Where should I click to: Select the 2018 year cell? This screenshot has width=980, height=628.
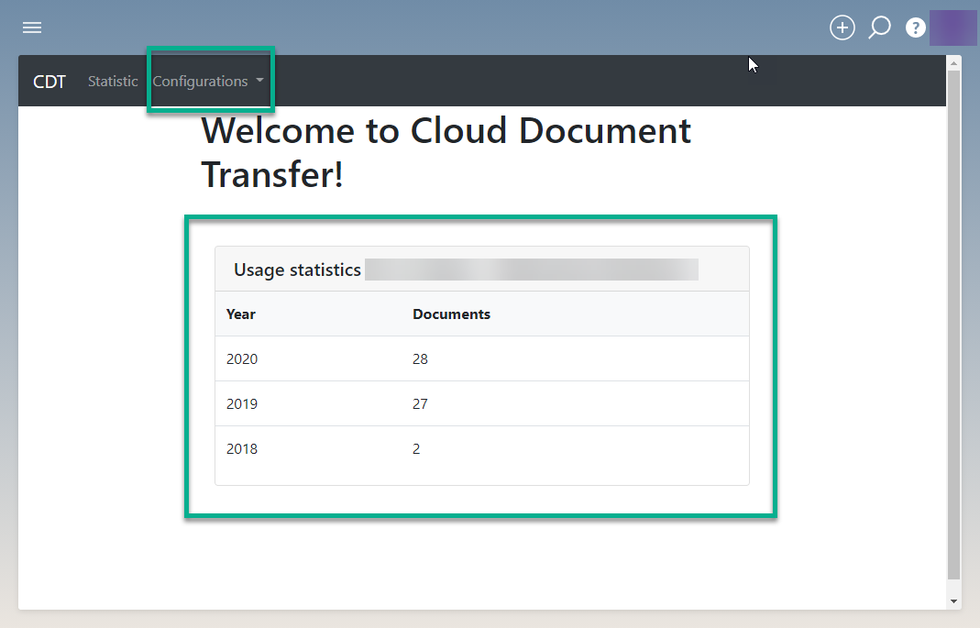point(242,449)
